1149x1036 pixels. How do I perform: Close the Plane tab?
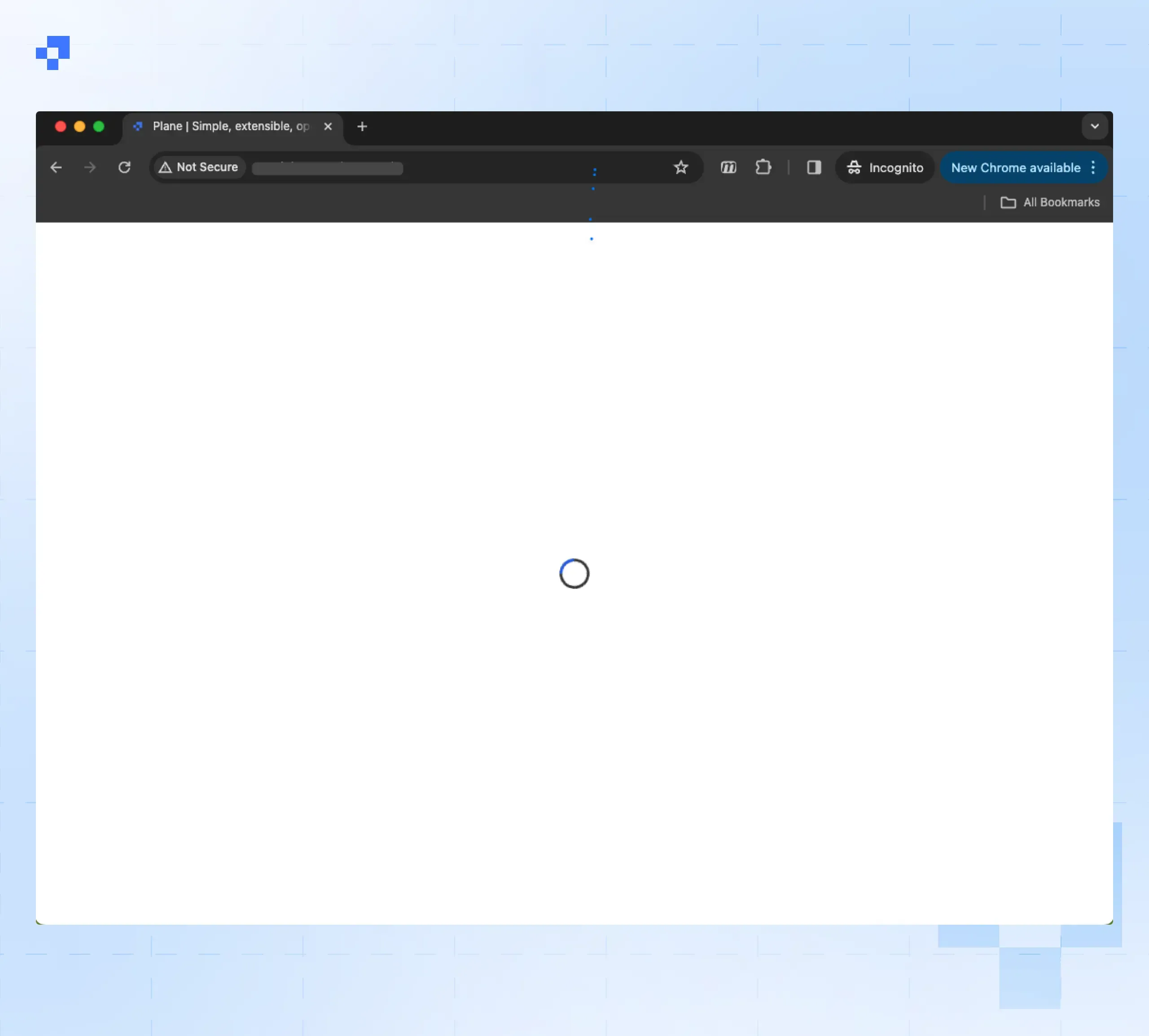coord(328,127)
